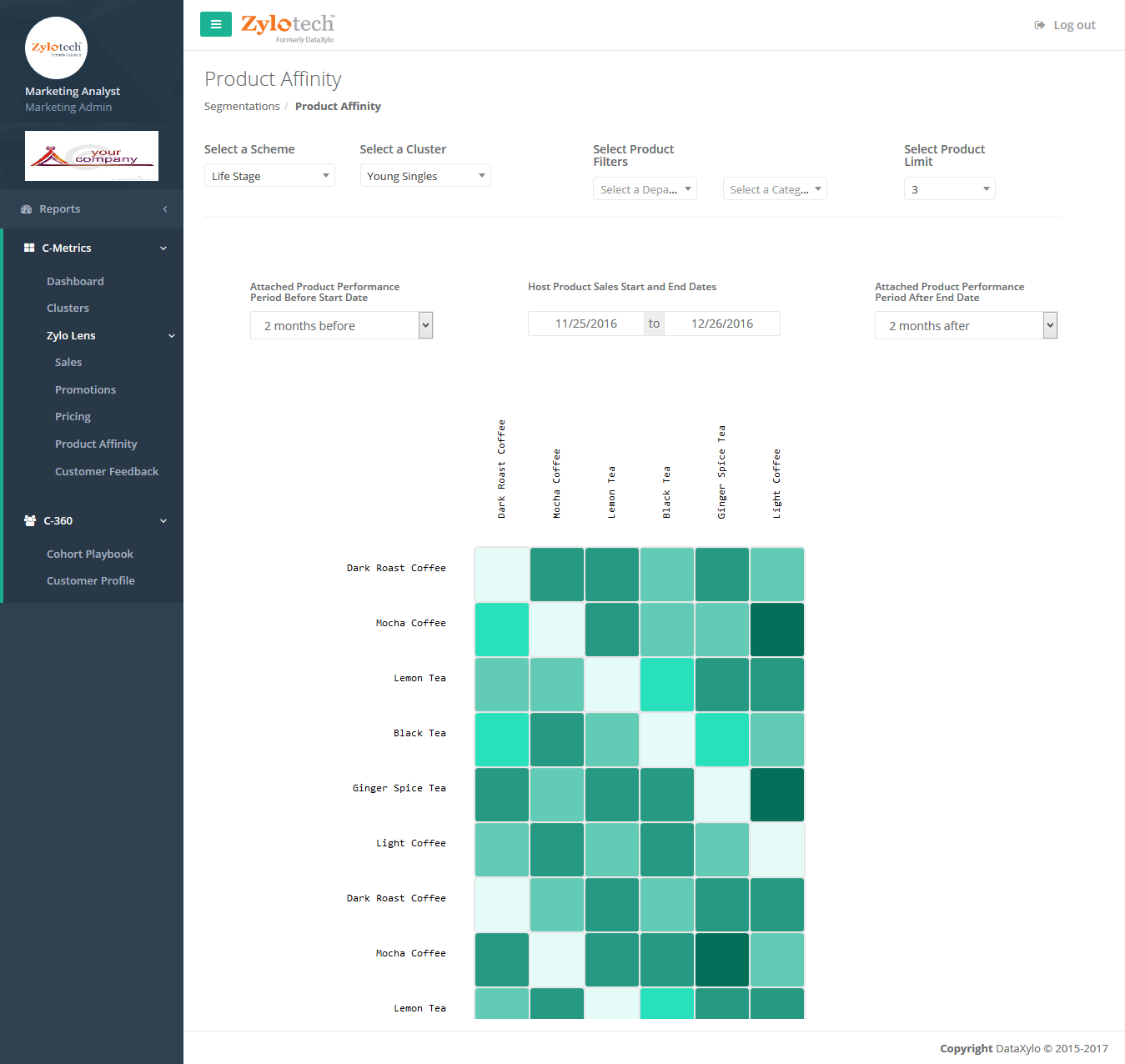This screenshot has height=1064, width=1125.
Task: Click the C-Metrics grid icon
Action: pyautogui.click(x=29, y=248)
